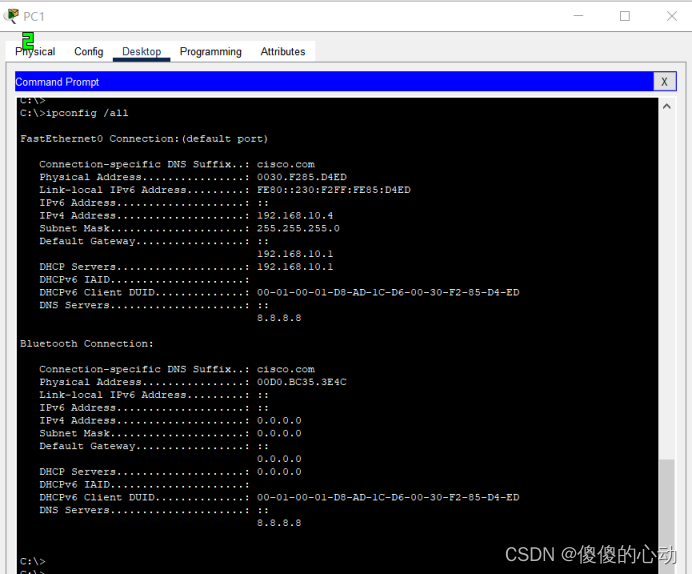Viewport: 692px width, 574px height.
Task: Click the 'ipconfig /all' command line
Action: [74, 113]
